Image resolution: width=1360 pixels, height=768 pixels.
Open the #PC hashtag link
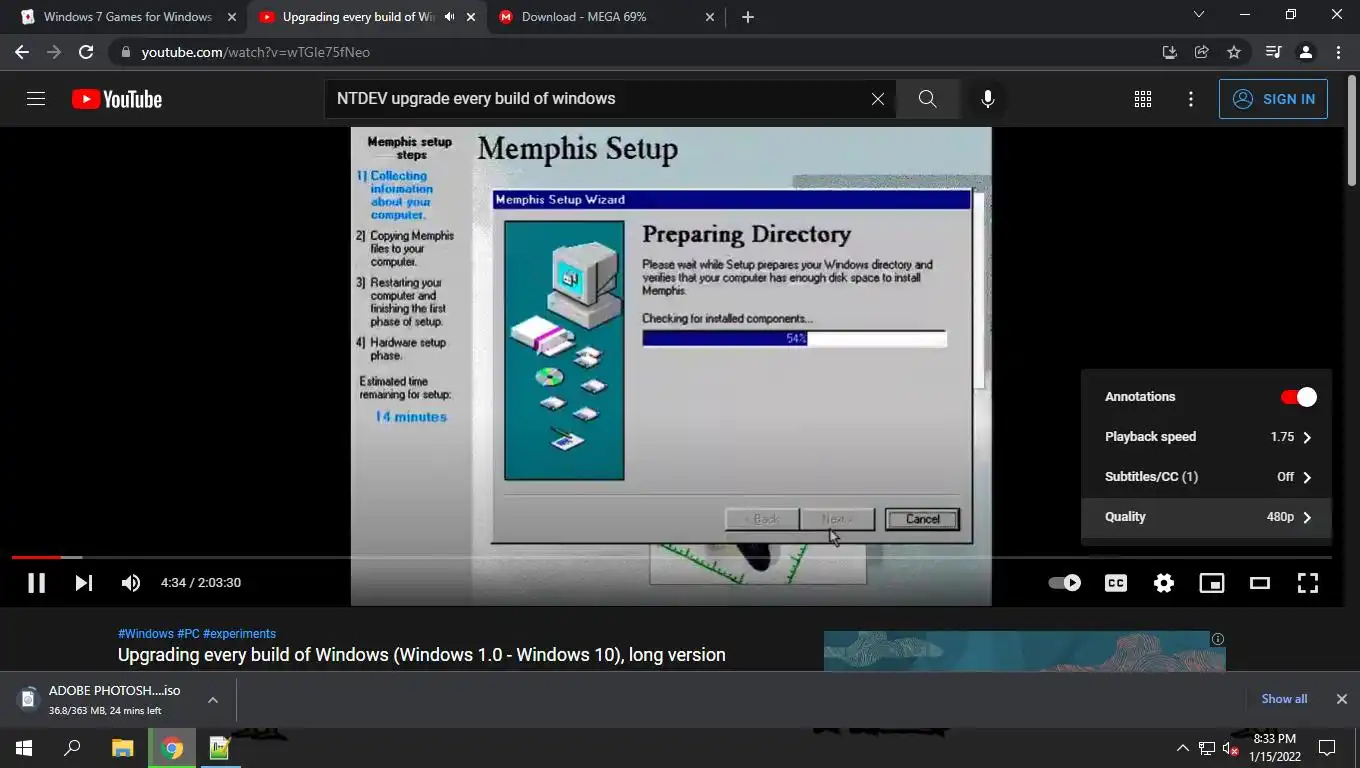188,634
